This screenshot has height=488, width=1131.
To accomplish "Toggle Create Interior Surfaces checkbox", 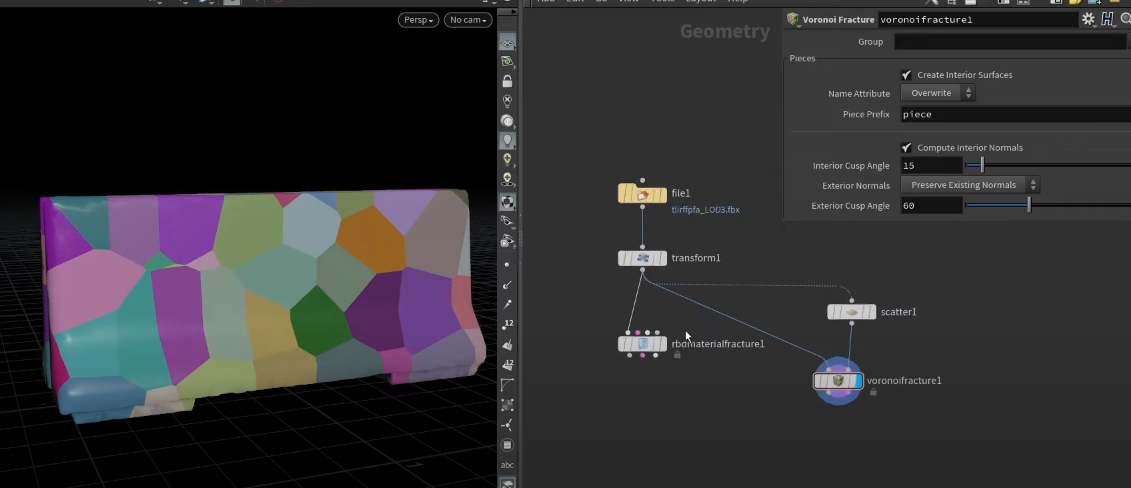I will click(907, 75).
